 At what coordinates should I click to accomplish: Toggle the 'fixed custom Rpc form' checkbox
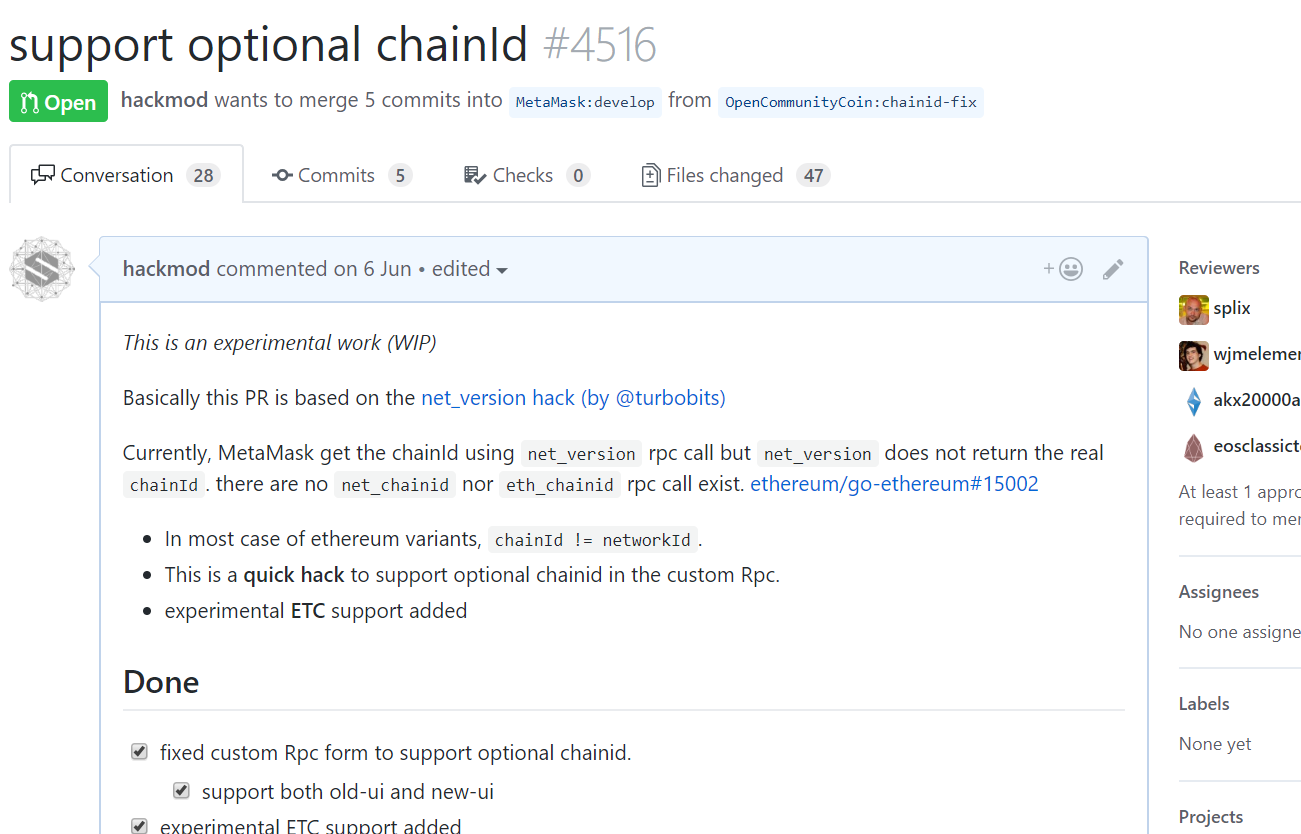coord(140,752)
